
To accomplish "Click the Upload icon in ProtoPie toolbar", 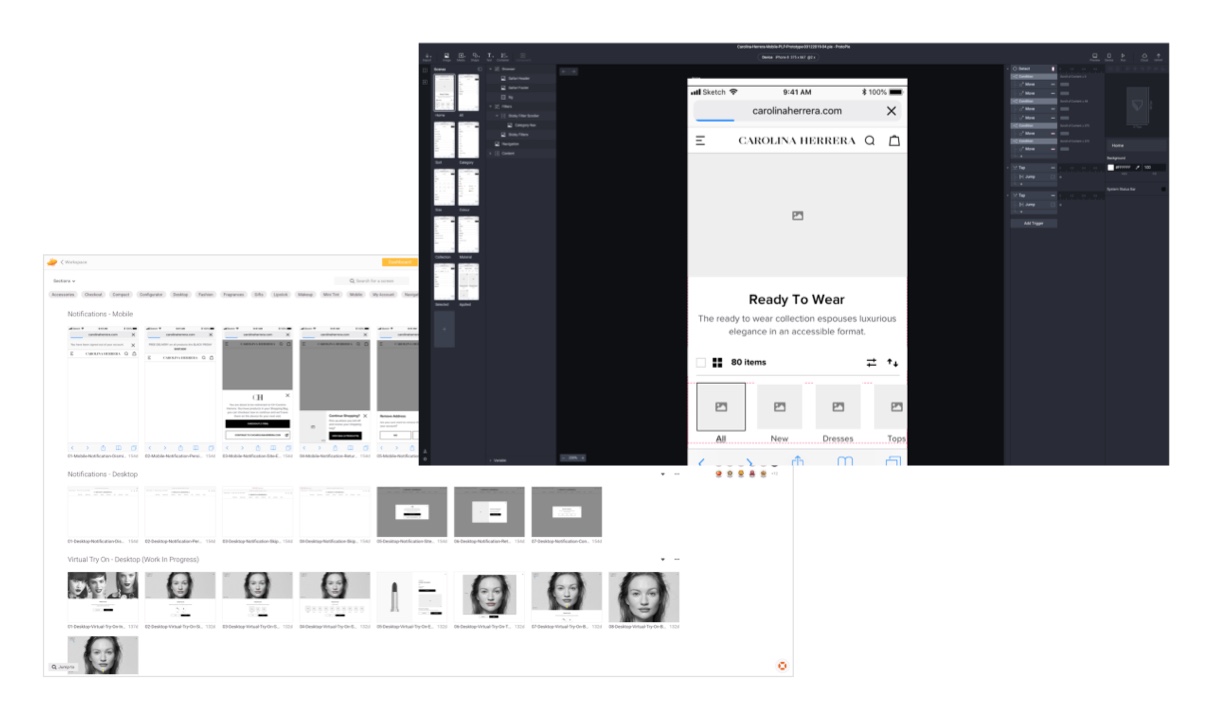I will click(x=1158, y=57).
